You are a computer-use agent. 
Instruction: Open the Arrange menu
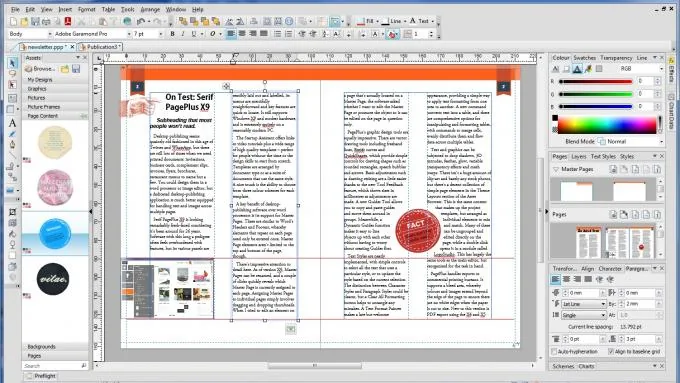click(149, 9)
